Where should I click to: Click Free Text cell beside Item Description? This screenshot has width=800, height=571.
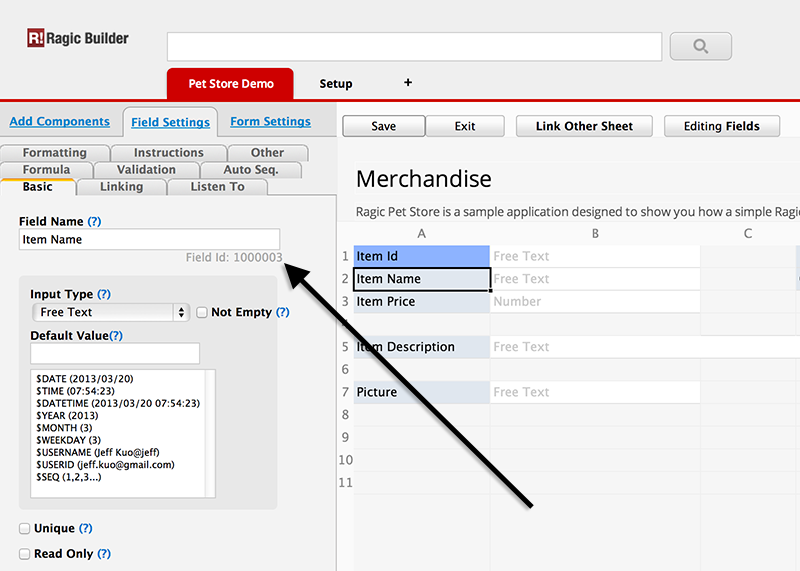[645, 347]
